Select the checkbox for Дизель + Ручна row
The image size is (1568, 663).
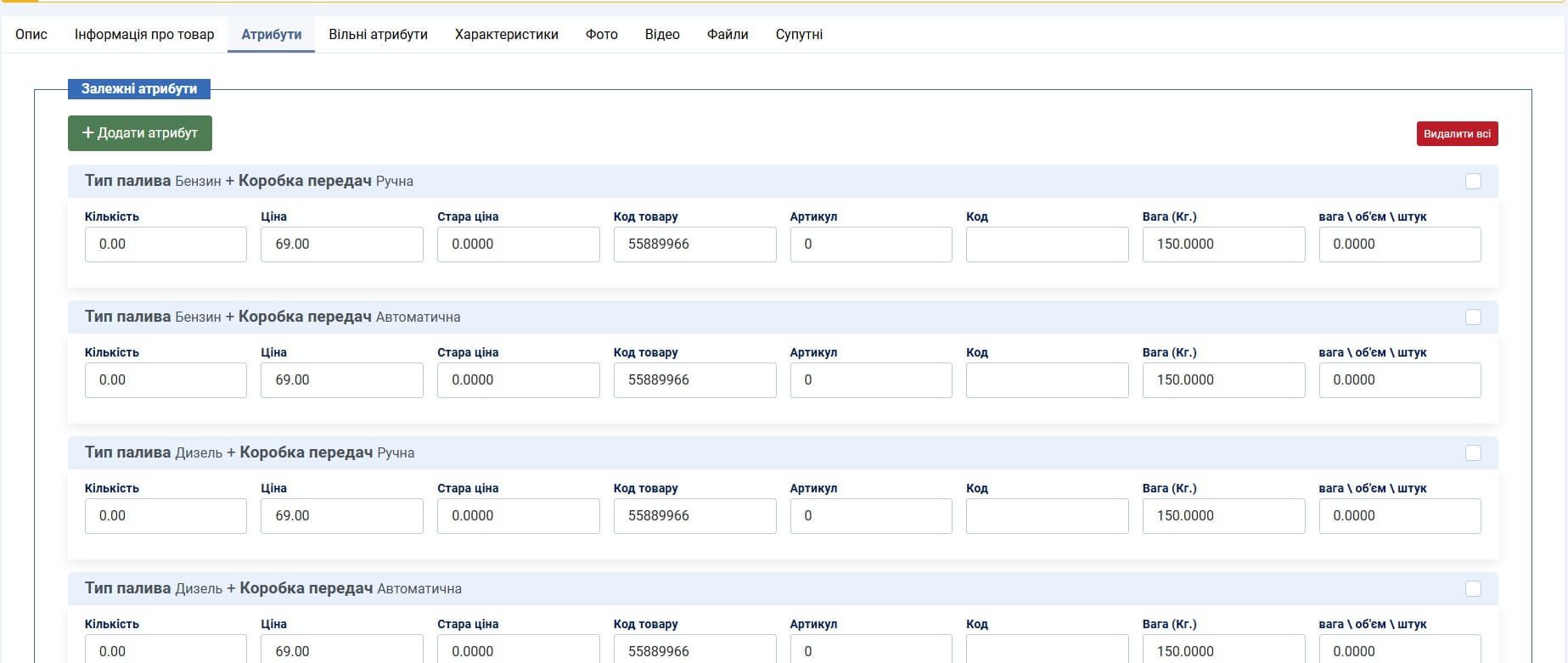click(1473, 453)
